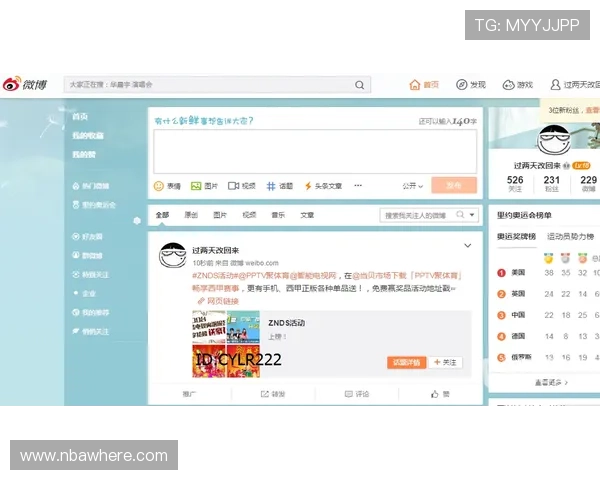This screenshot has width=600, height=480.
Task: Open the ZNDS活动 card thumbnail image
Action: click(x=226, y=344)
